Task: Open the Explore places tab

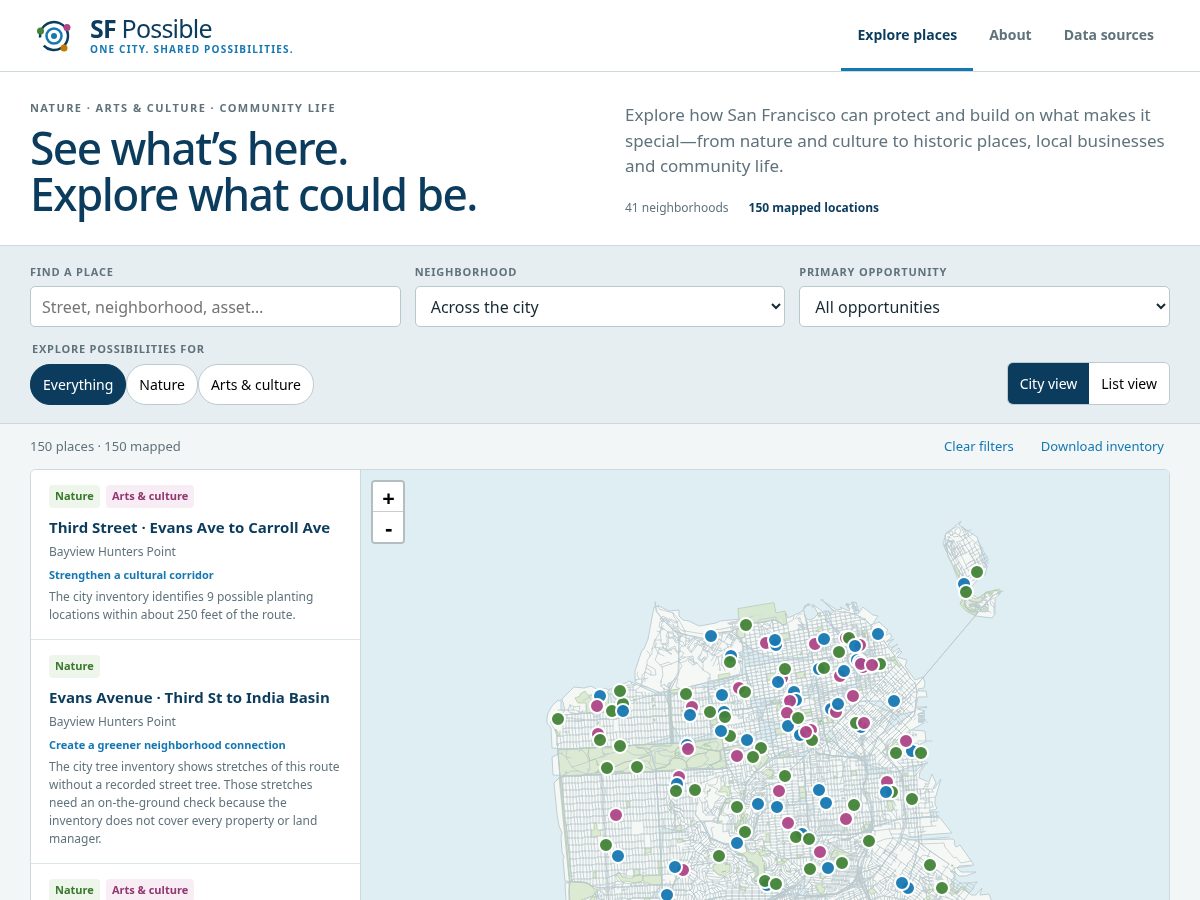Action: [x=907, y=35]
